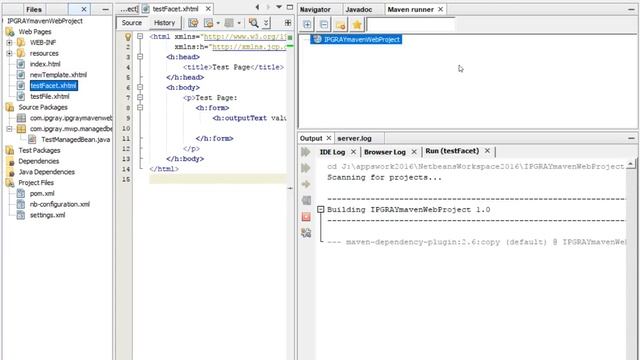The image size is (640, 360).
Task: Open TestManagedBean.java file
Action: [x=76, y=140]
